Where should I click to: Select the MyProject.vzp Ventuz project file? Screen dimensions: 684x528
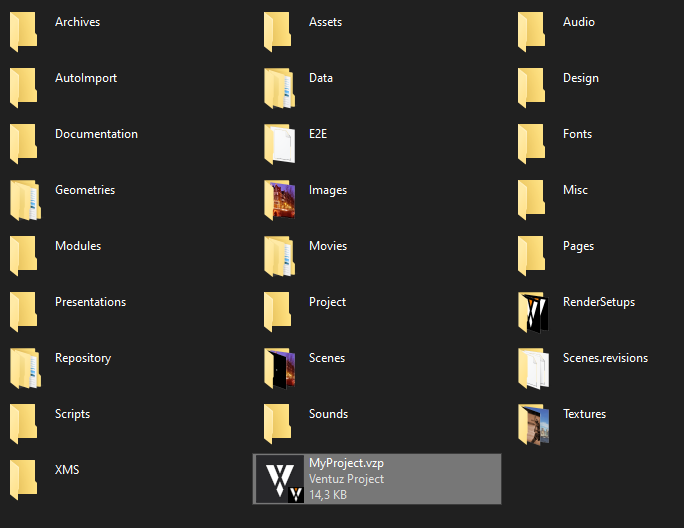coord(376,479)
